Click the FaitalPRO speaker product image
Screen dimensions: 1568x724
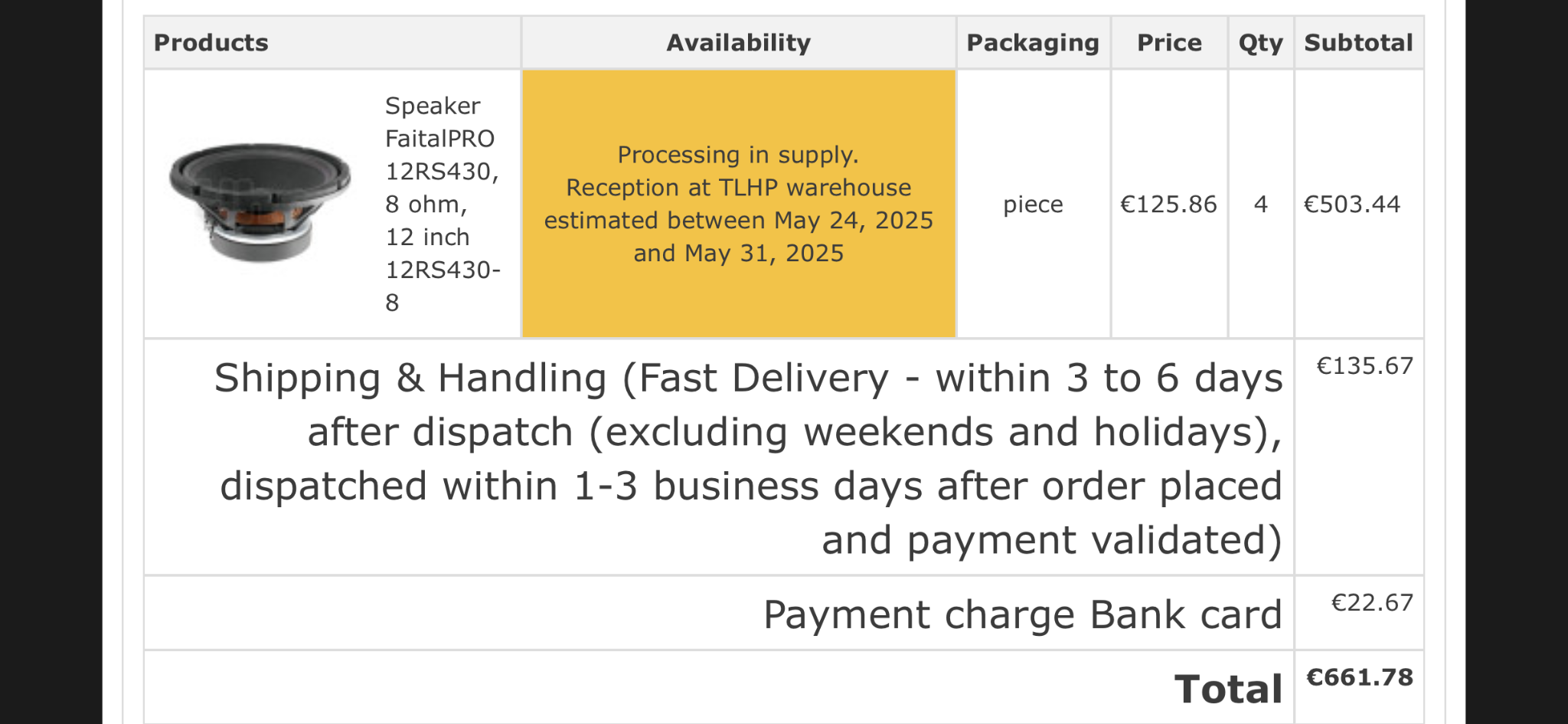coord(260,203)
